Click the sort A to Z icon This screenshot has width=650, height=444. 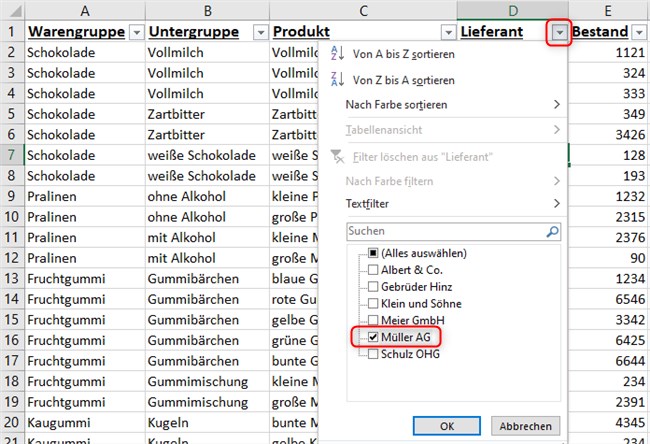click(337, 53)
